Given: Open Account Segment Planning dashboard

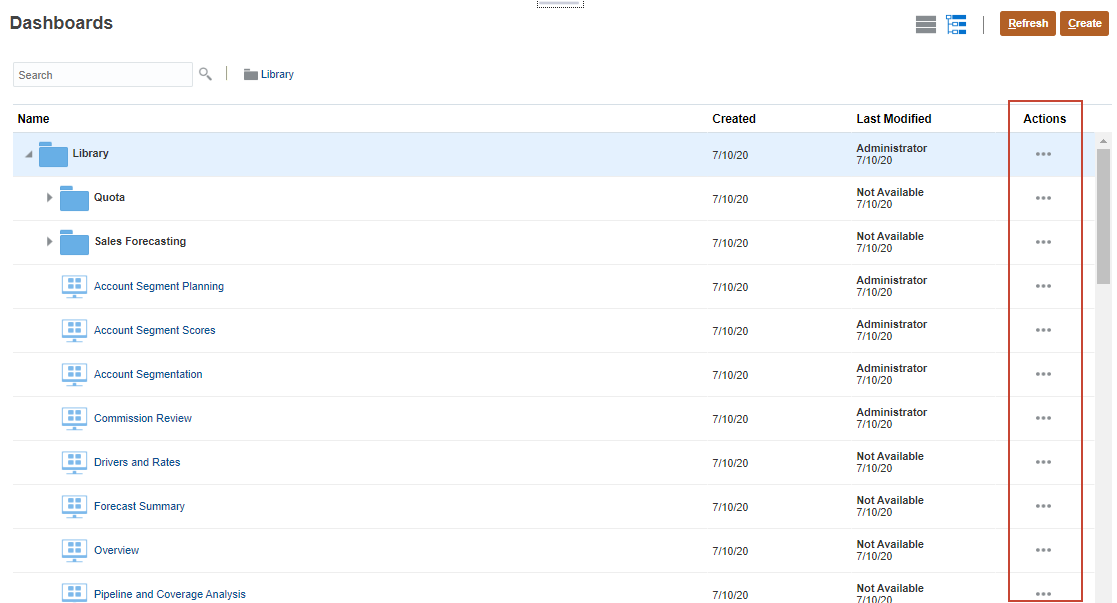Looking at the screenshot, I should 159,286.
